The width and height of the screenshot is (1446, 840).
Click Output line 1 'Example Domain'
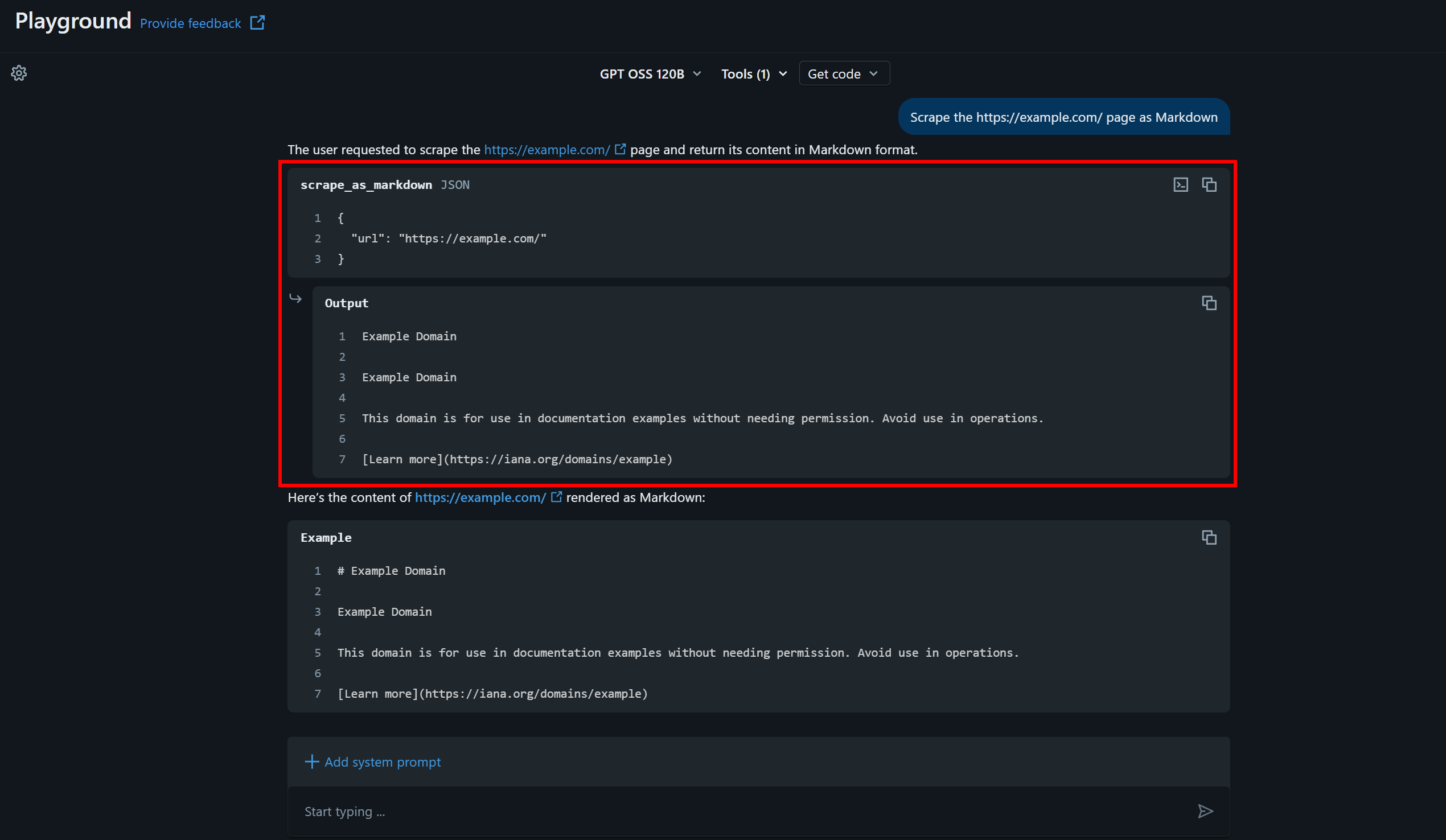(409, 336)
